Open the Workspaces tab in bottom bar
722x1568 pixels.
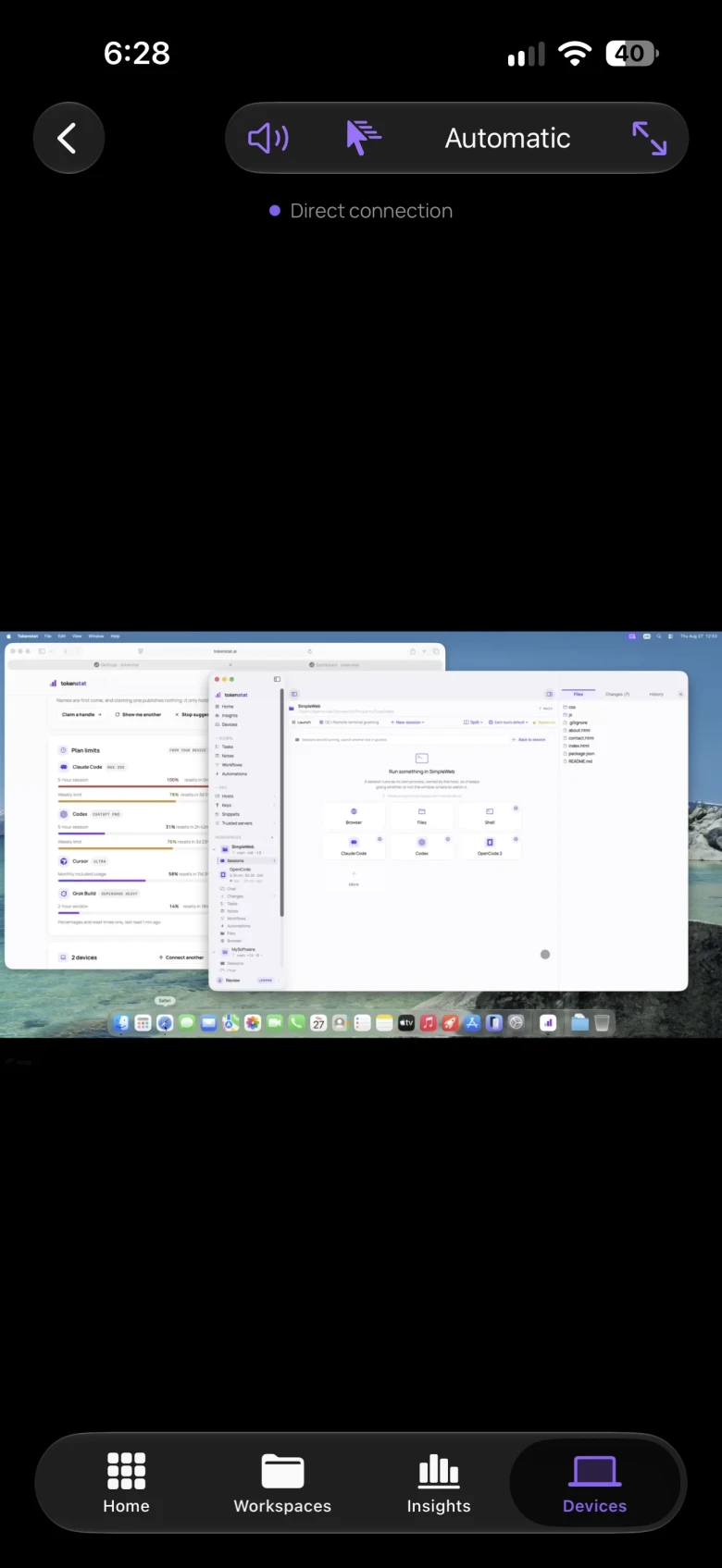point(282,1483)
